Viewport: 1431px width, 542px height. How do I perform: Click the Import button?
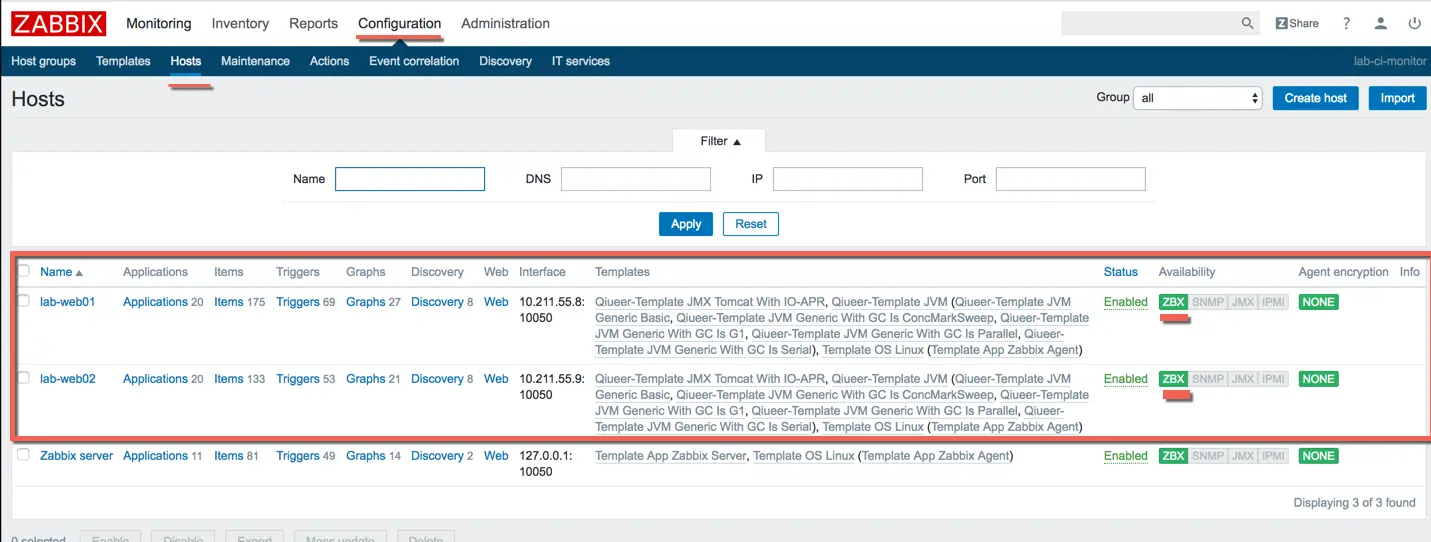1397,98
